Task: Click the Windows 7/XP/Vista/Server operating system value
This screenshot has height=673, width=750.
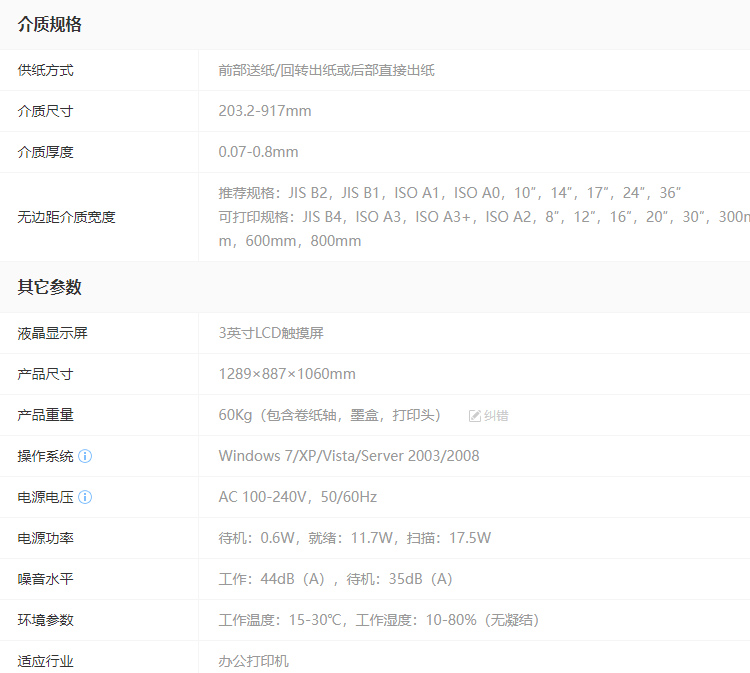Action: (349, 456)
